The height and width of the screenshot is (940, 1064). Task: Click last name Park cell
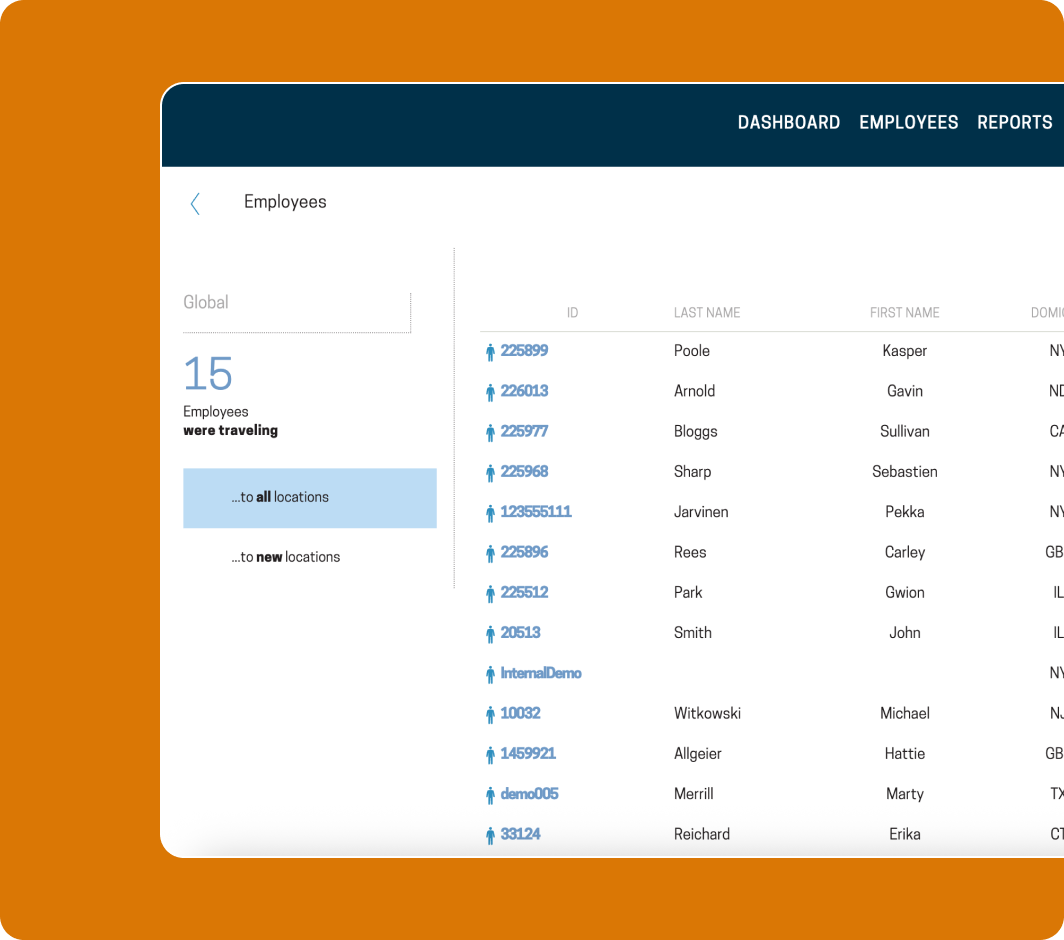tap(687, 593)
